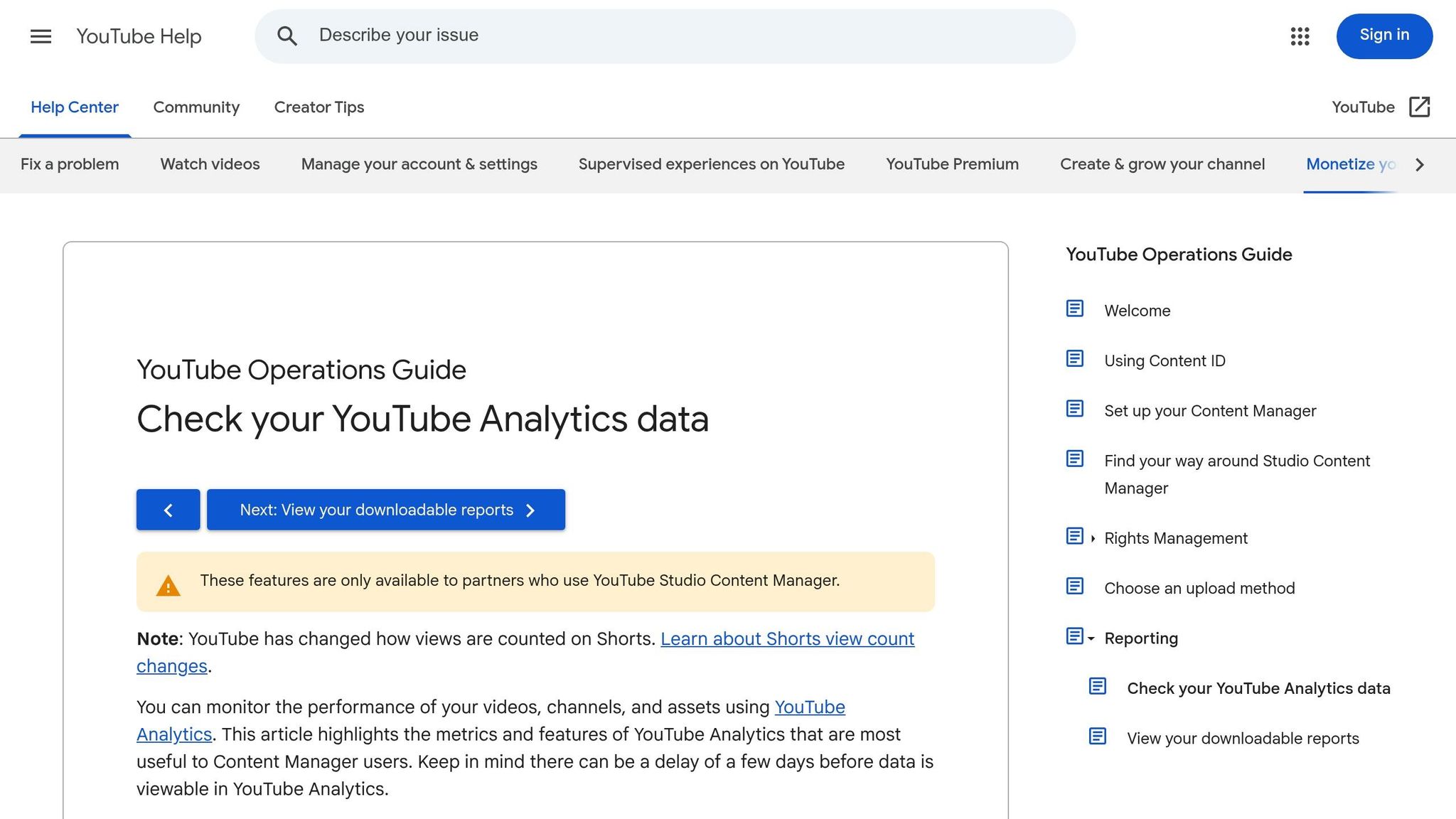Select the Fix a problem category

pos(70,164)
